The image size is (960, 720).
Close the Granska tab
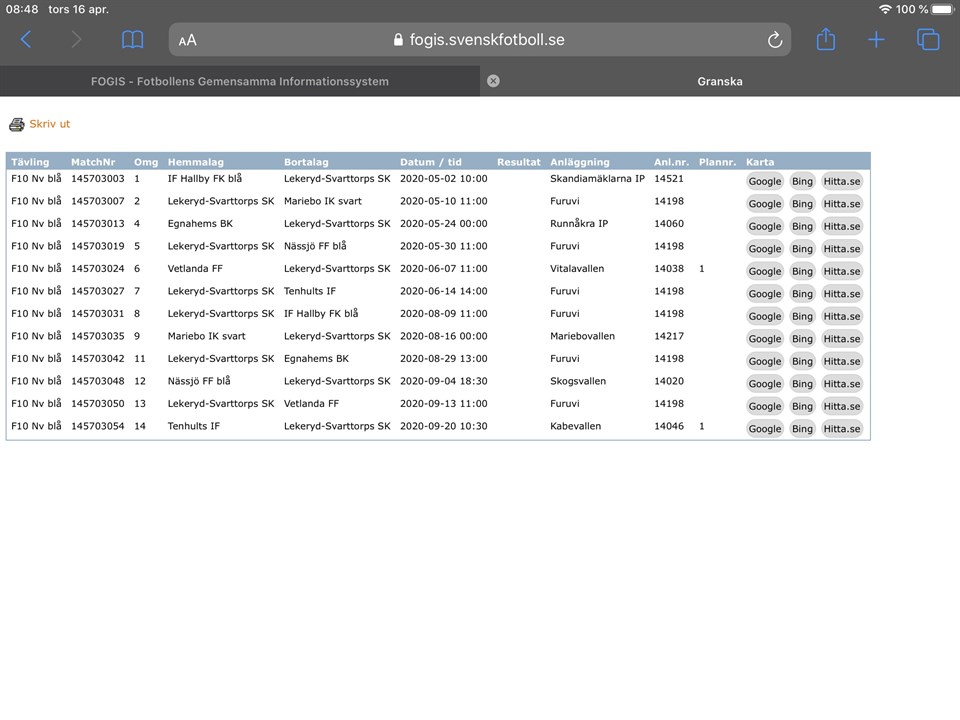tap(493, 81)
